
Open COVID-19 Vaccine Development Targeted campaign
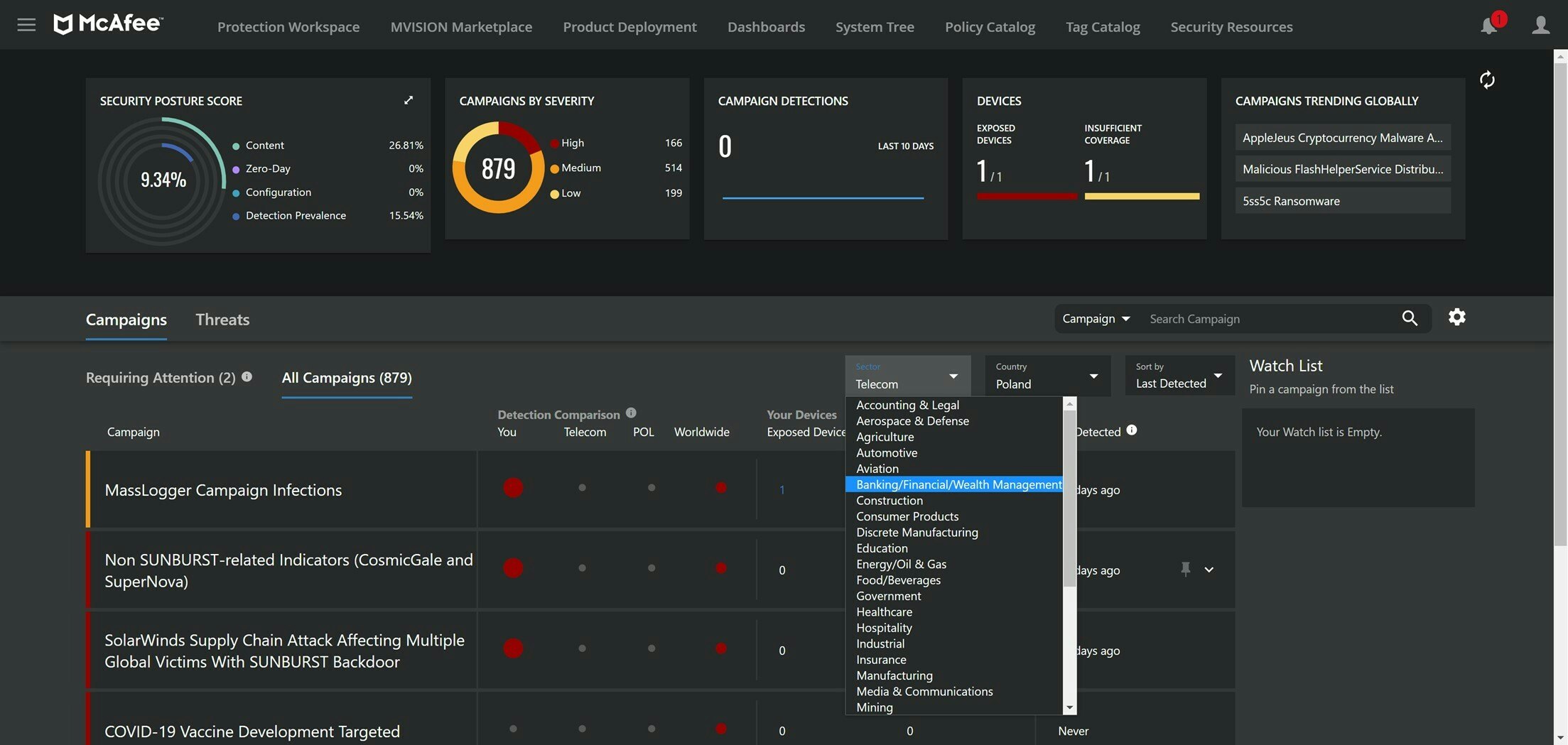coord(252,732)
